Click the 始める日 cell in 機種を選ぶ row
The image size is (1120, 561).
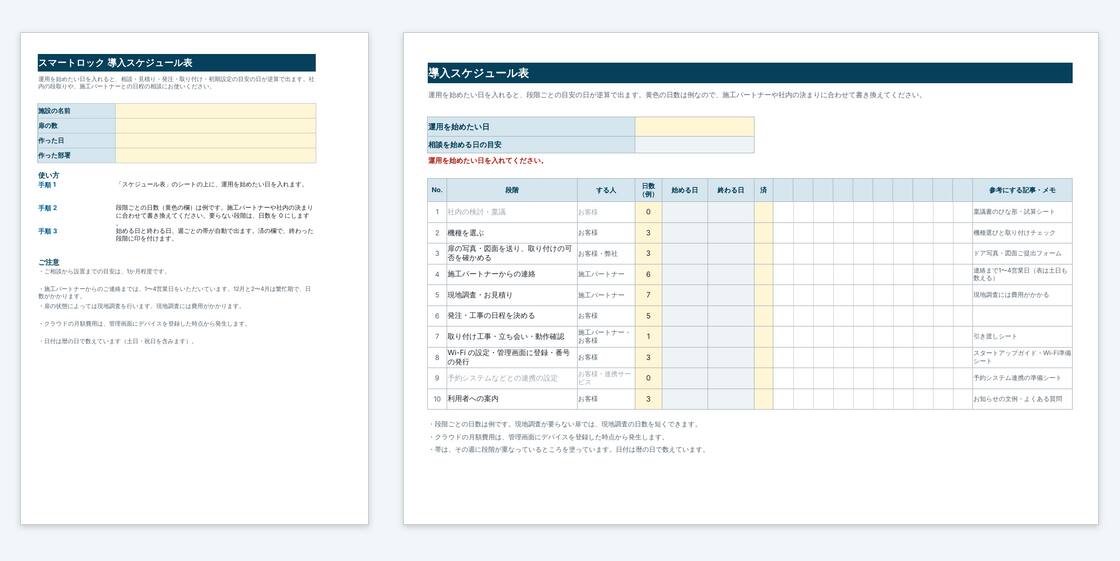coord(685,233)
